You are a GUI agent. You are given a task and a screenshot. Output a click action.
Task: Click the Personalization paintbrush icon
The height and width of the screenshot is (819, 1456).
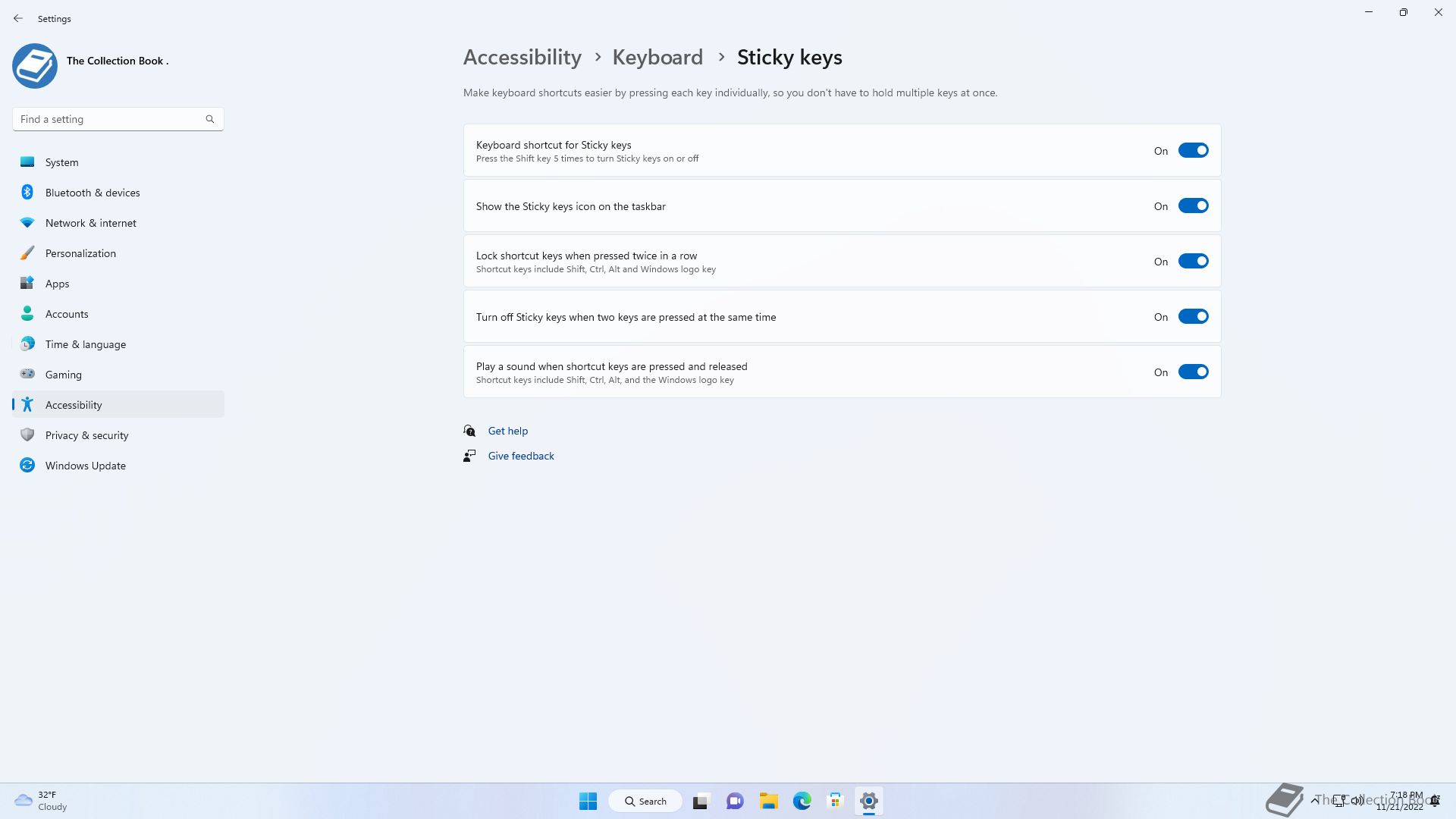click(x=27, y=253)
